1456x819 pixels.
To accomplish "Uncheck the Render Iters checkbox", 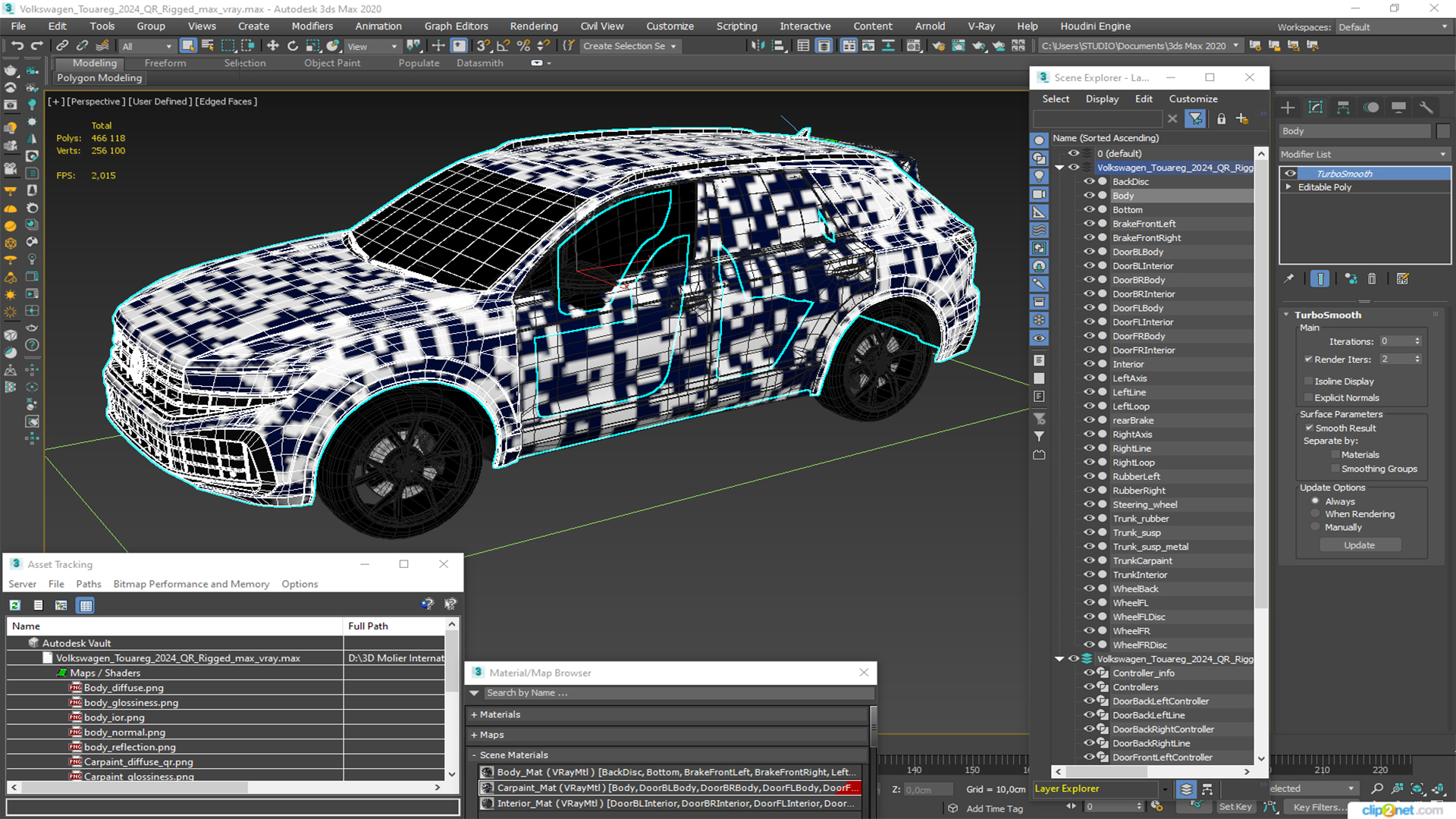I will click(x=1308, y=359).
